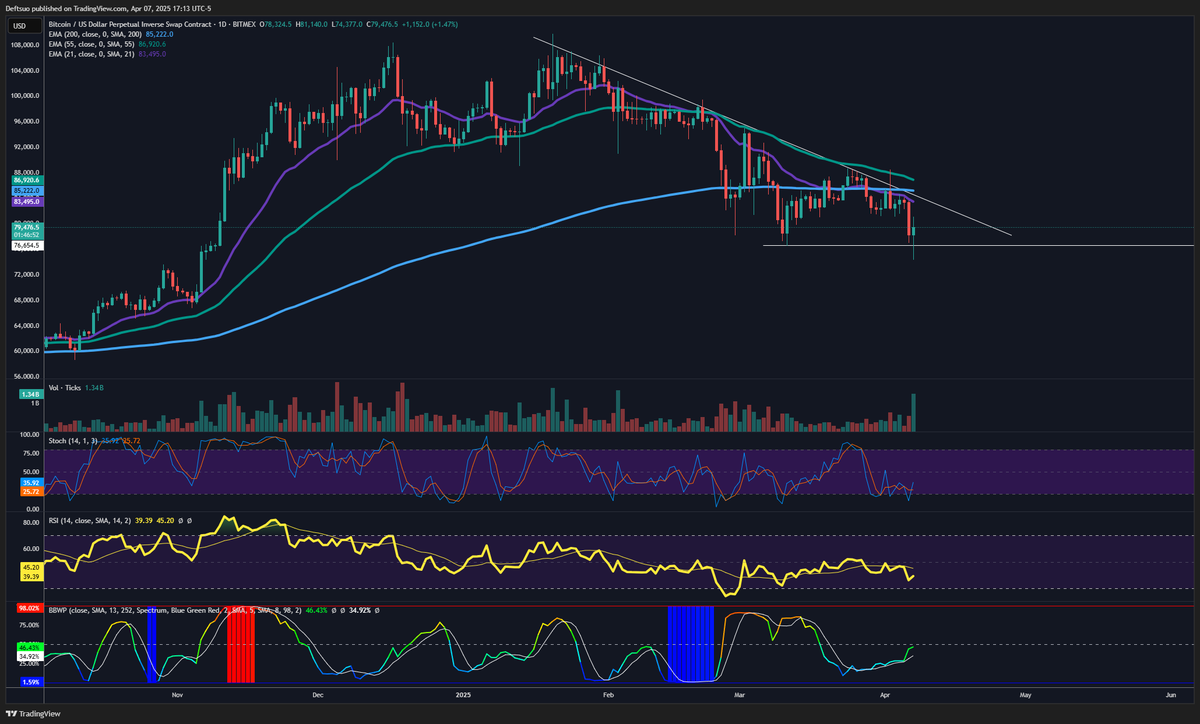Click the 1.59% BBWP axis label
The height and width of the screenshot is (724, 1200).
(x=29, y=683)
